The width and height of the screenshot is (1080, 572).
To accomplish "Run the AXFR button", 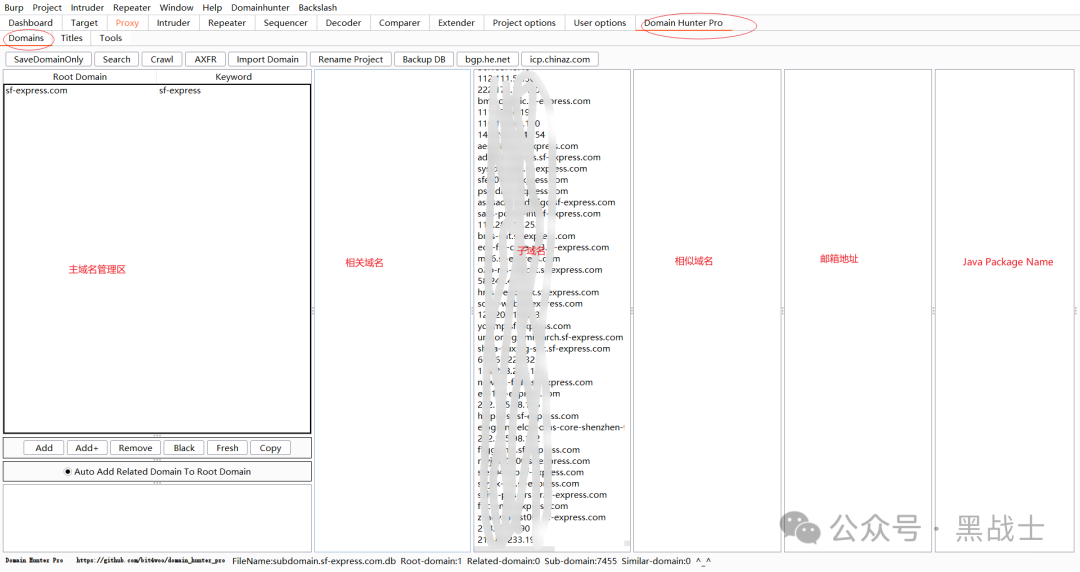I will coord(205,59).
